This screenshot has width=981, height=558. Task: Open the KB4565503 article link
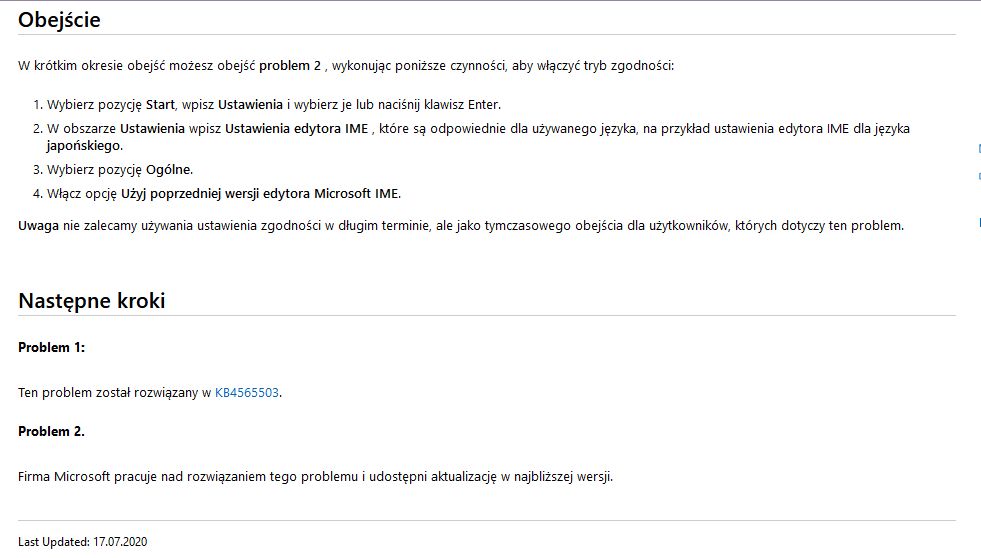click(247, 393)
